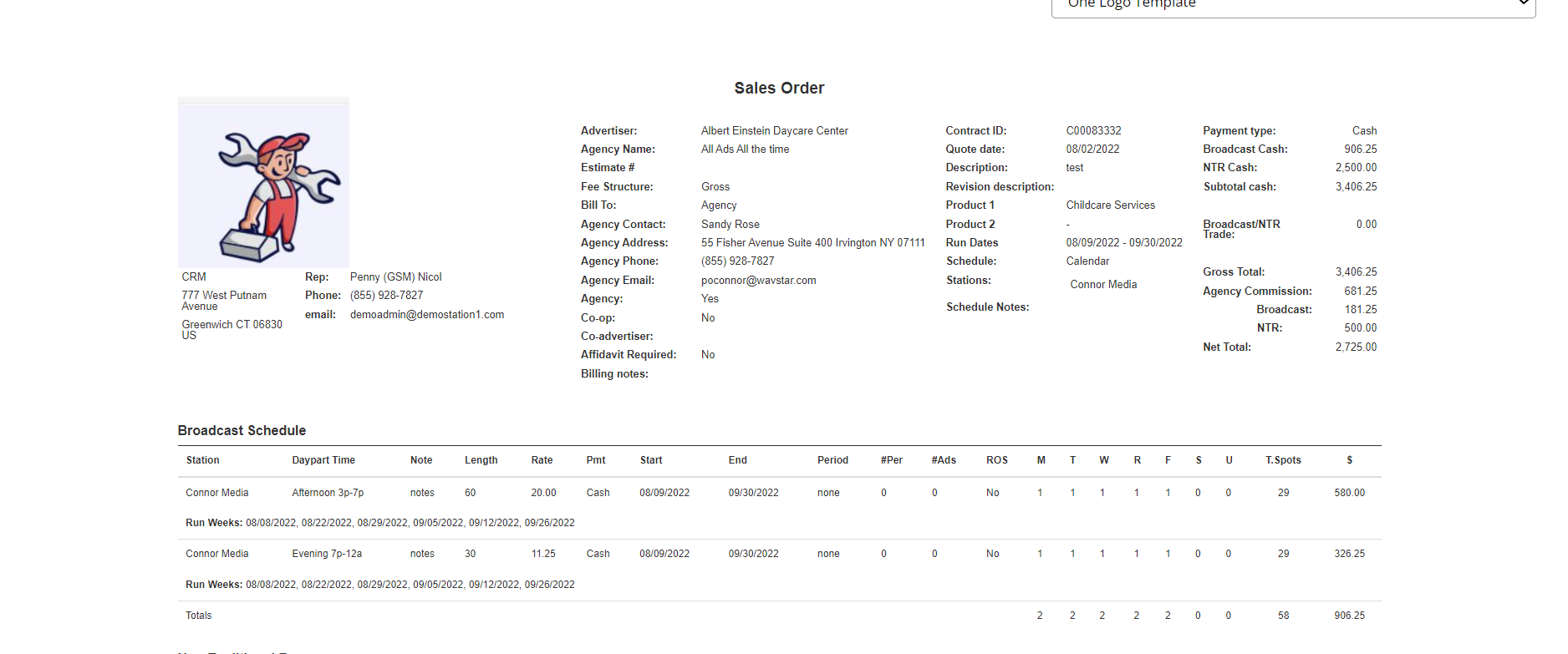
Task: Click the Calendar schedule value
Action: [x=1087, y=261]
